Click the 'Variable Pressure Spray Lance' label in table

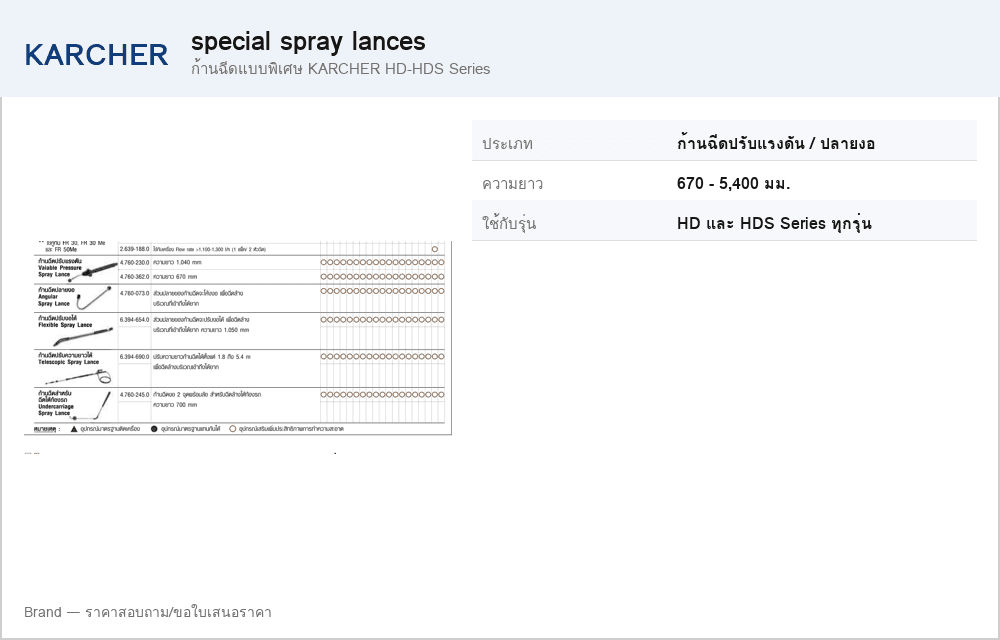click(x=60, y=271)
